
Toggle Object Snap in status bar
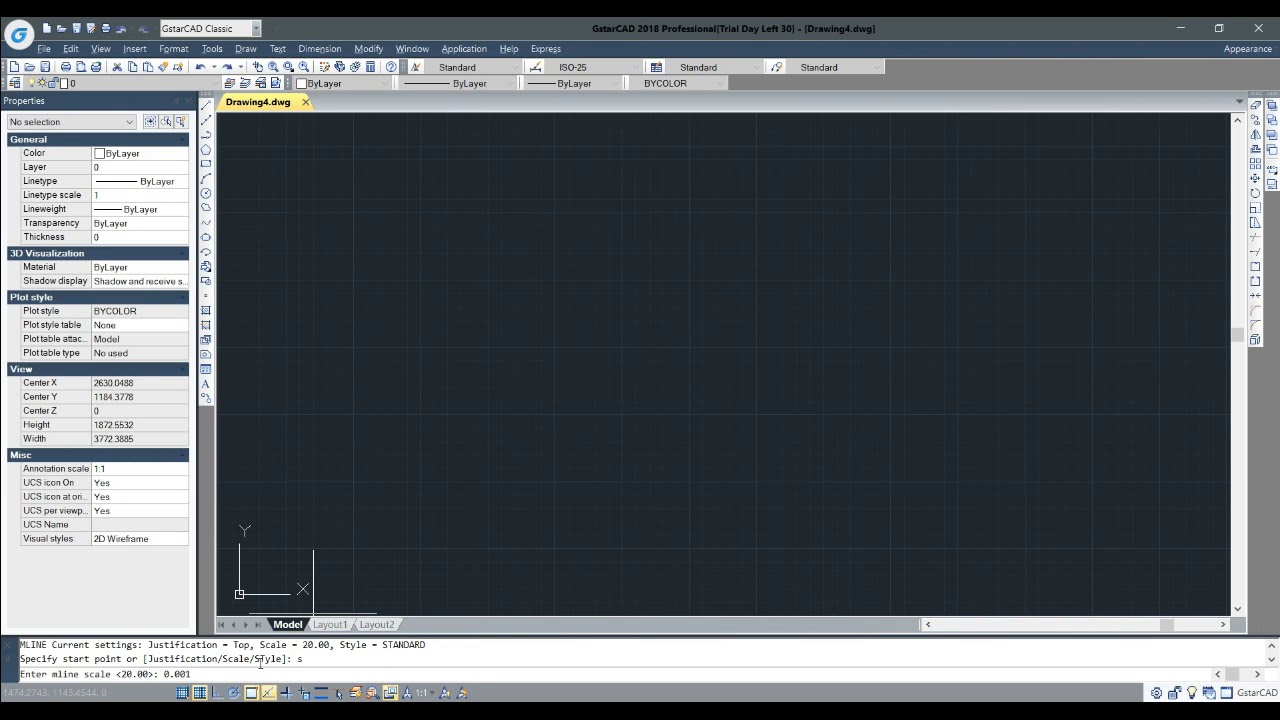click(x=251, y=693)
